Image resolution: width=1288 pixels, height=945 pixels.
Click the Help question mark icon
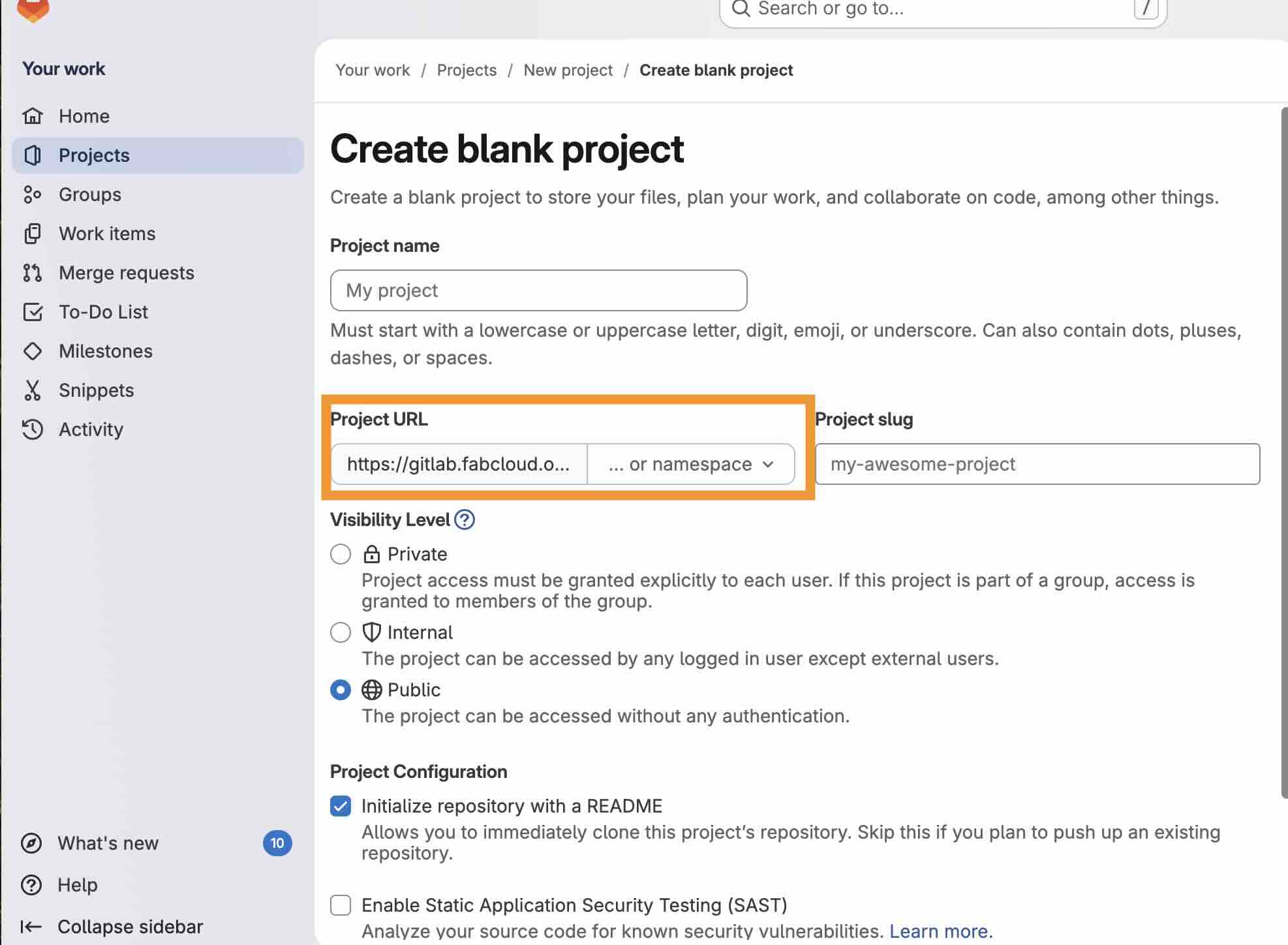(31, 885)
